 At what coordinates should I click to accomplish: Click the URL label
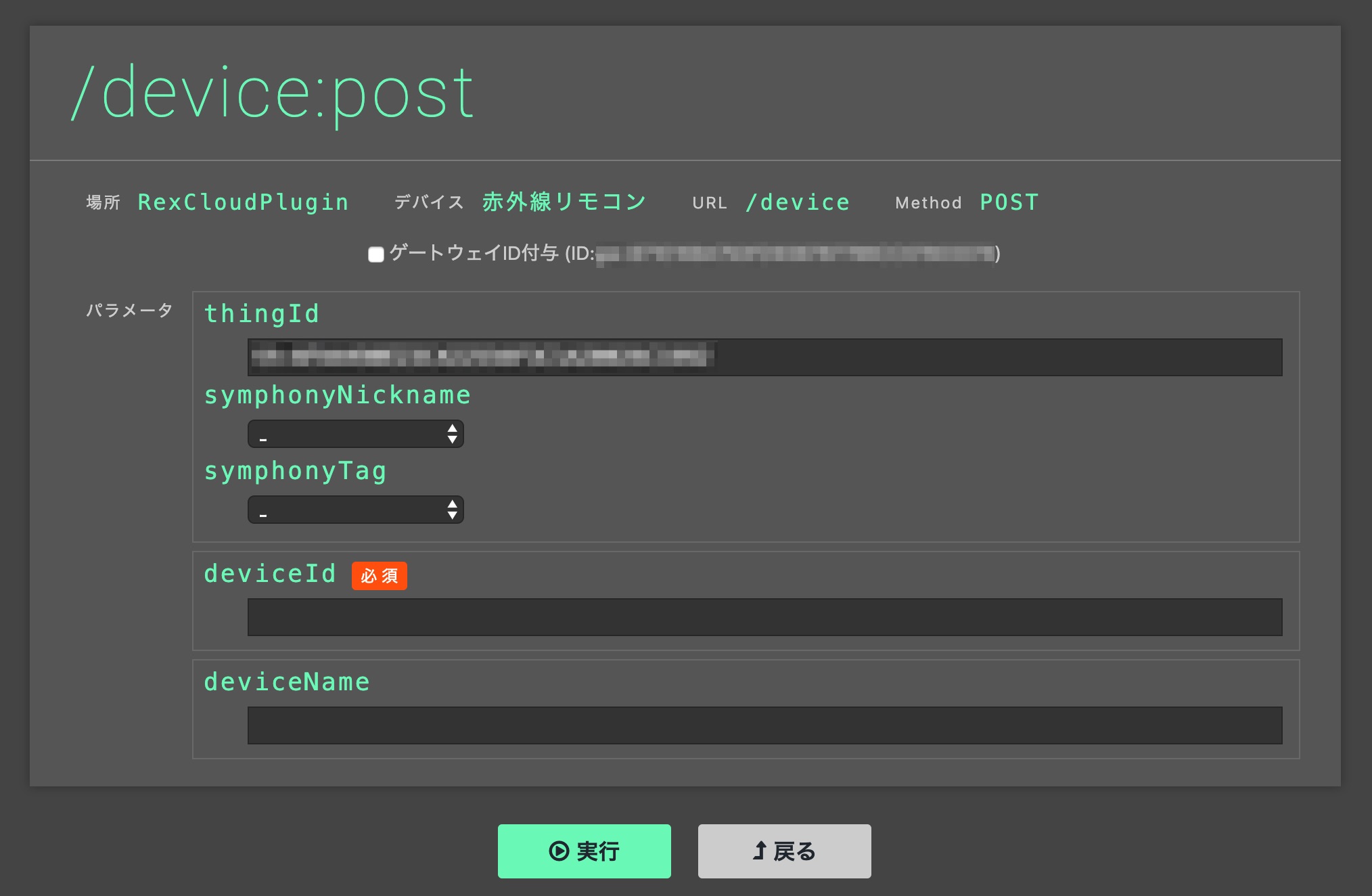(710, 203)
